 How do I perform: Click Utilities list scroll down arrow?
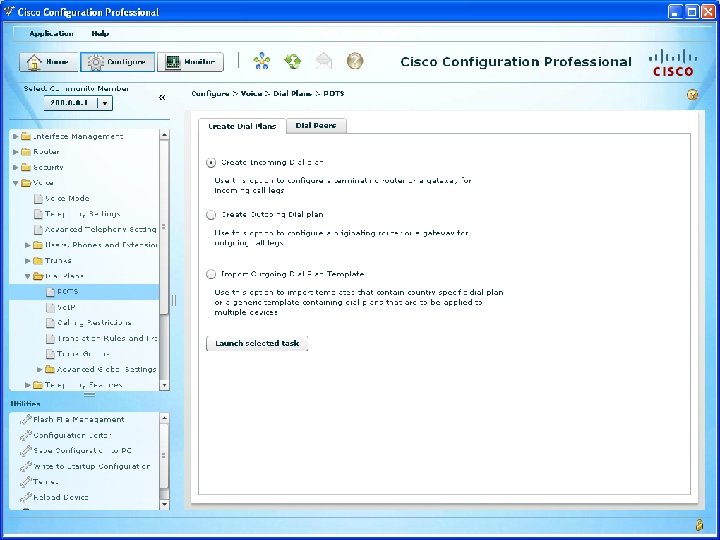click(164, 505)
